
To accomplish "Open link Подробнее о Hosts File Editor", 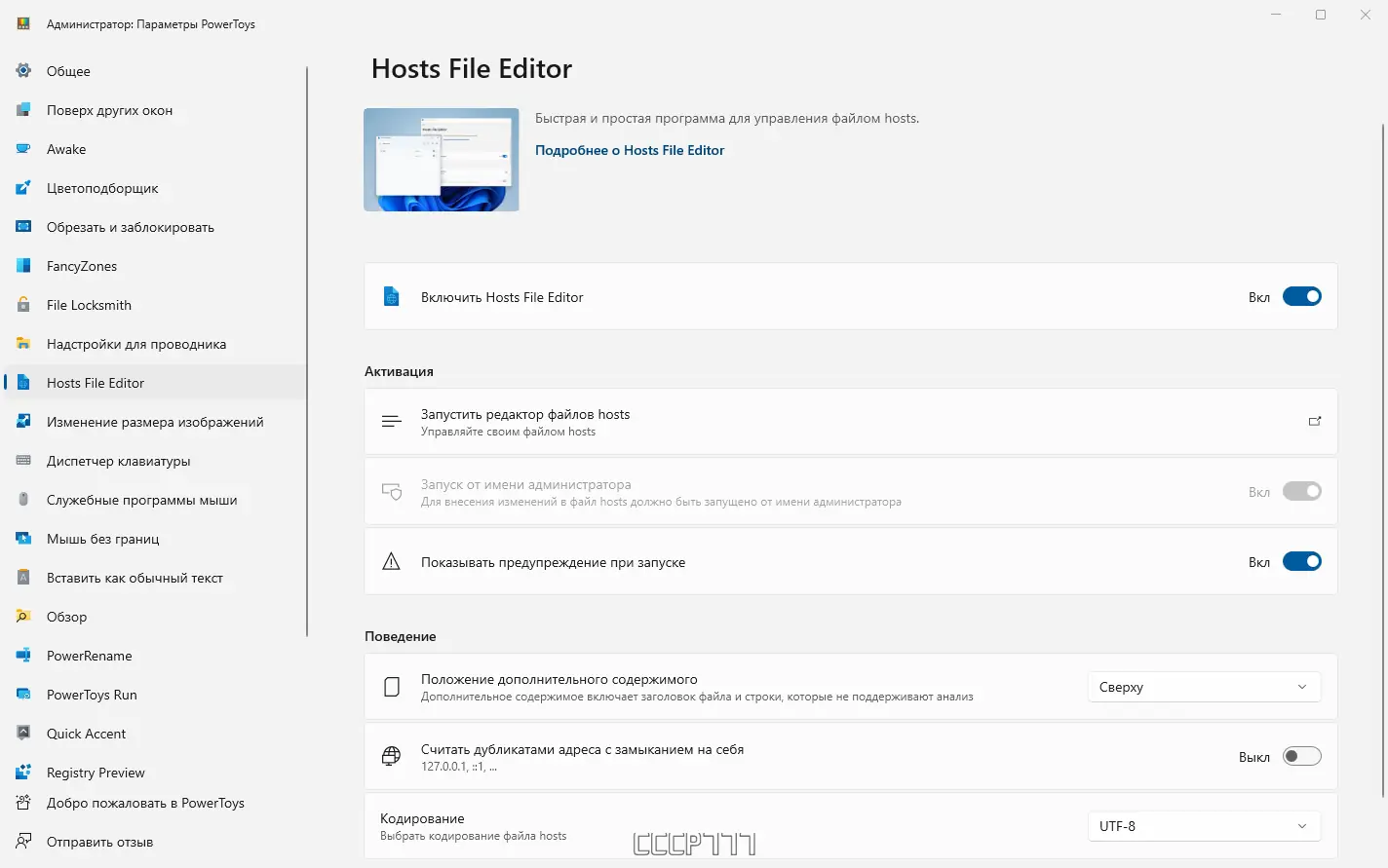I will [630, 150].
